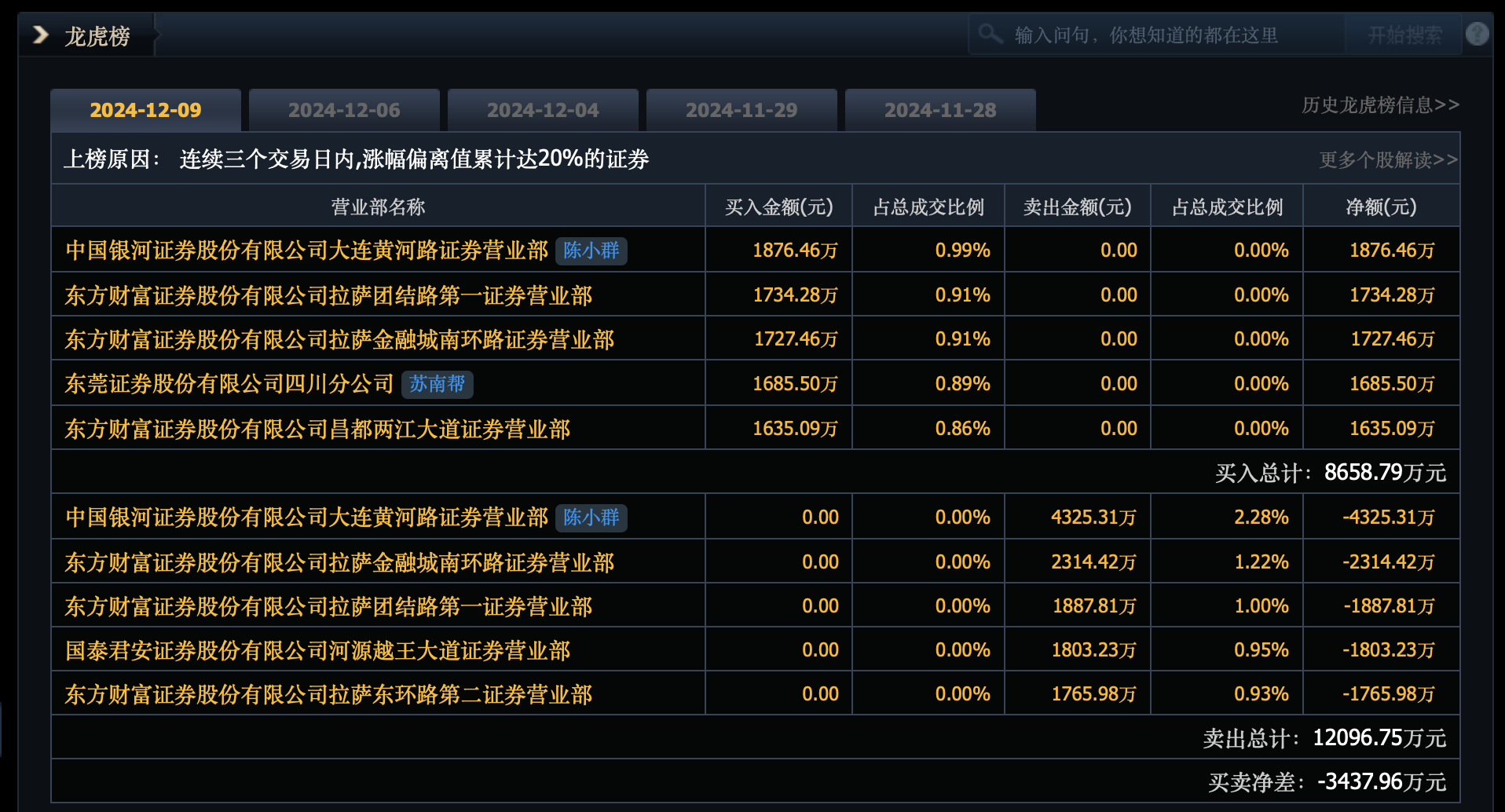Open 东方财富拉萨金融城南环路 in the 1727.46万 buy row
Viewport: 1505px width, 812px height.
click(340, 339)
